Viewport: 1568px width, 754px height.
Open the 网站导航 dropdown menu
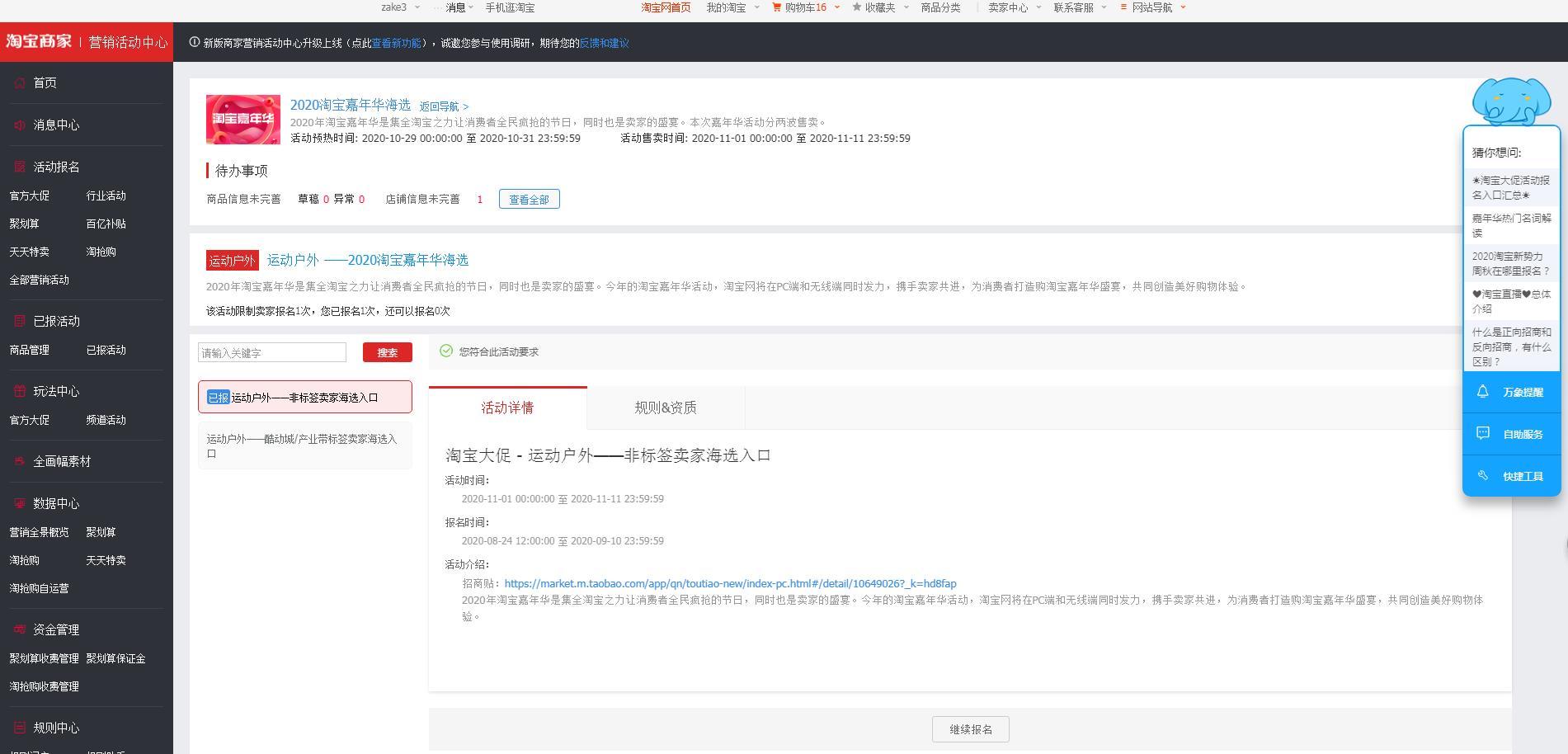1151,7
